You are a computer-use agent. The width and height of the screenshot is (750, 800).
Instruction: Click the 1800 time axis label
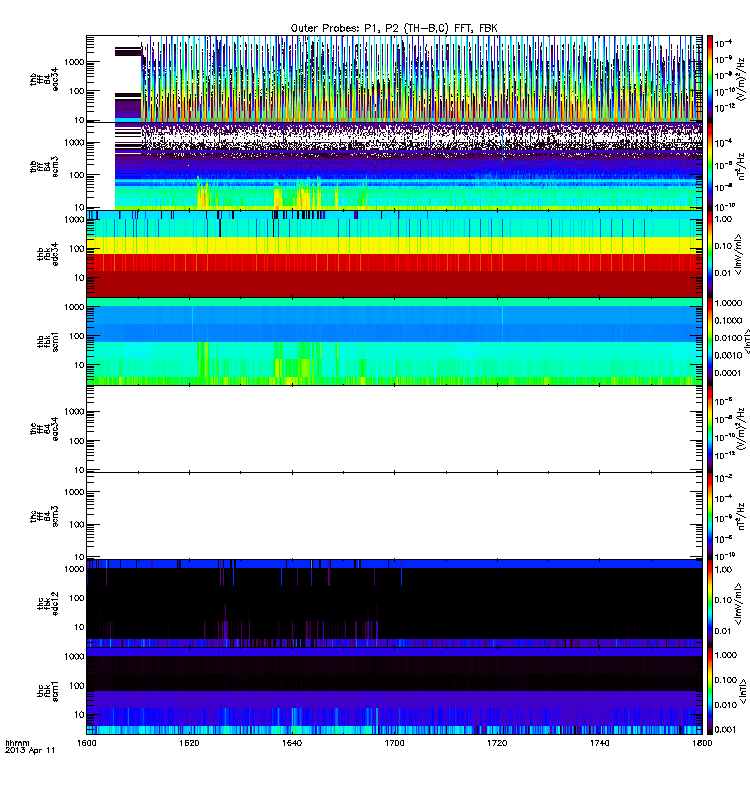[x=703, y=743]
